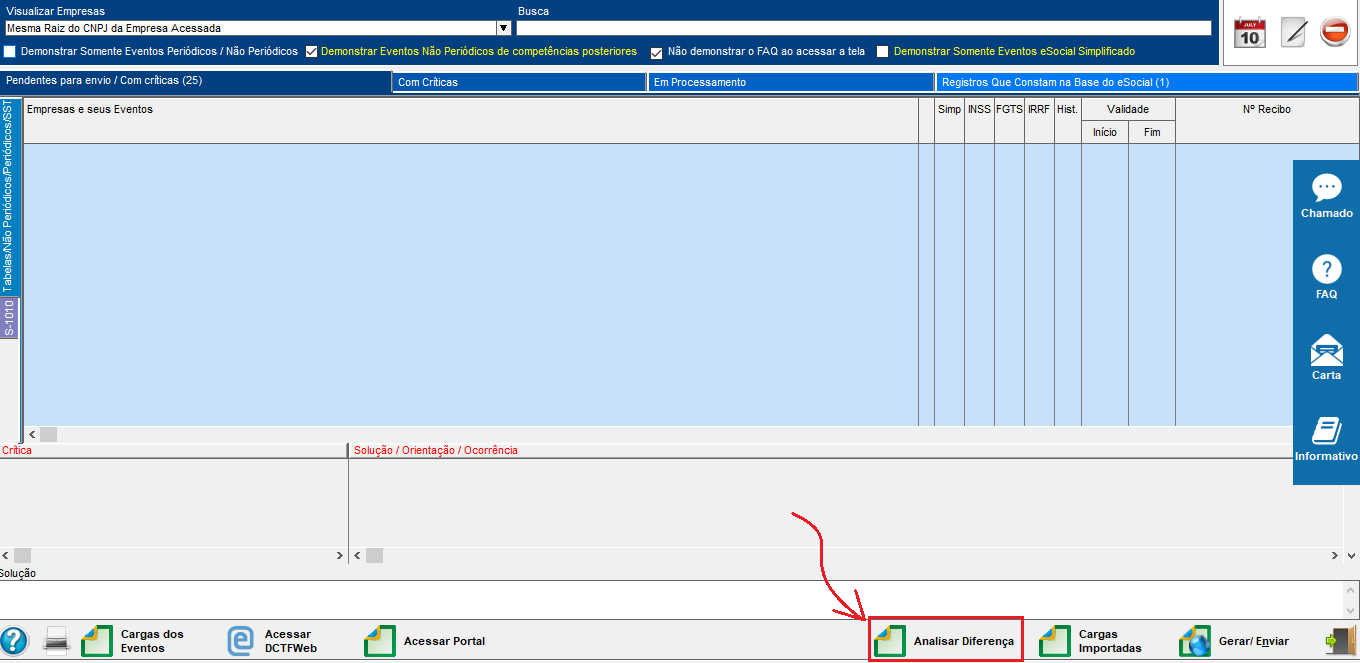Expand the Visualizar Empresas dropdown

[x=504, y=28]
